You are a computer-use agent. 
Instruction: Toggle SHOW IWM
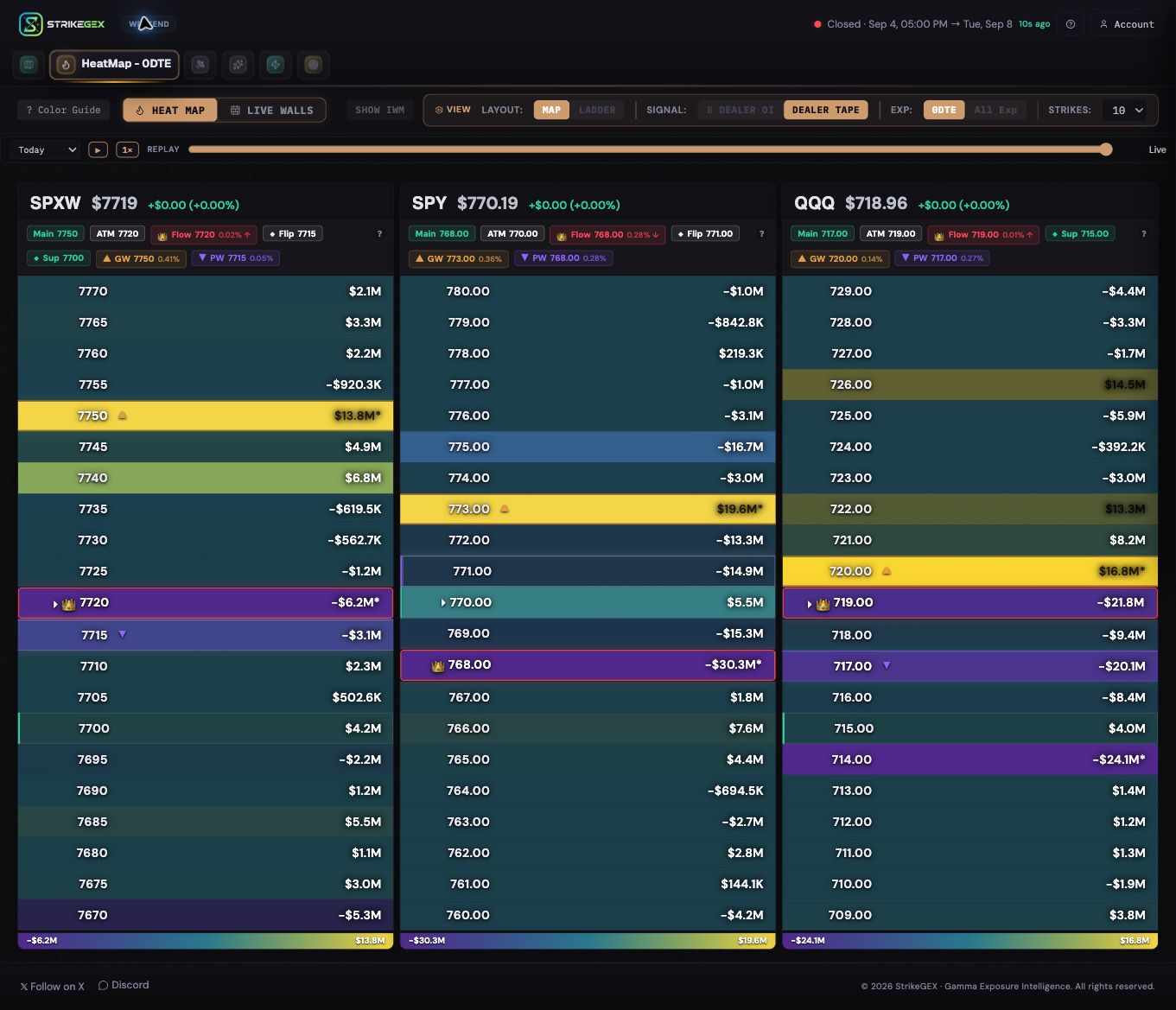pos(380,110)
